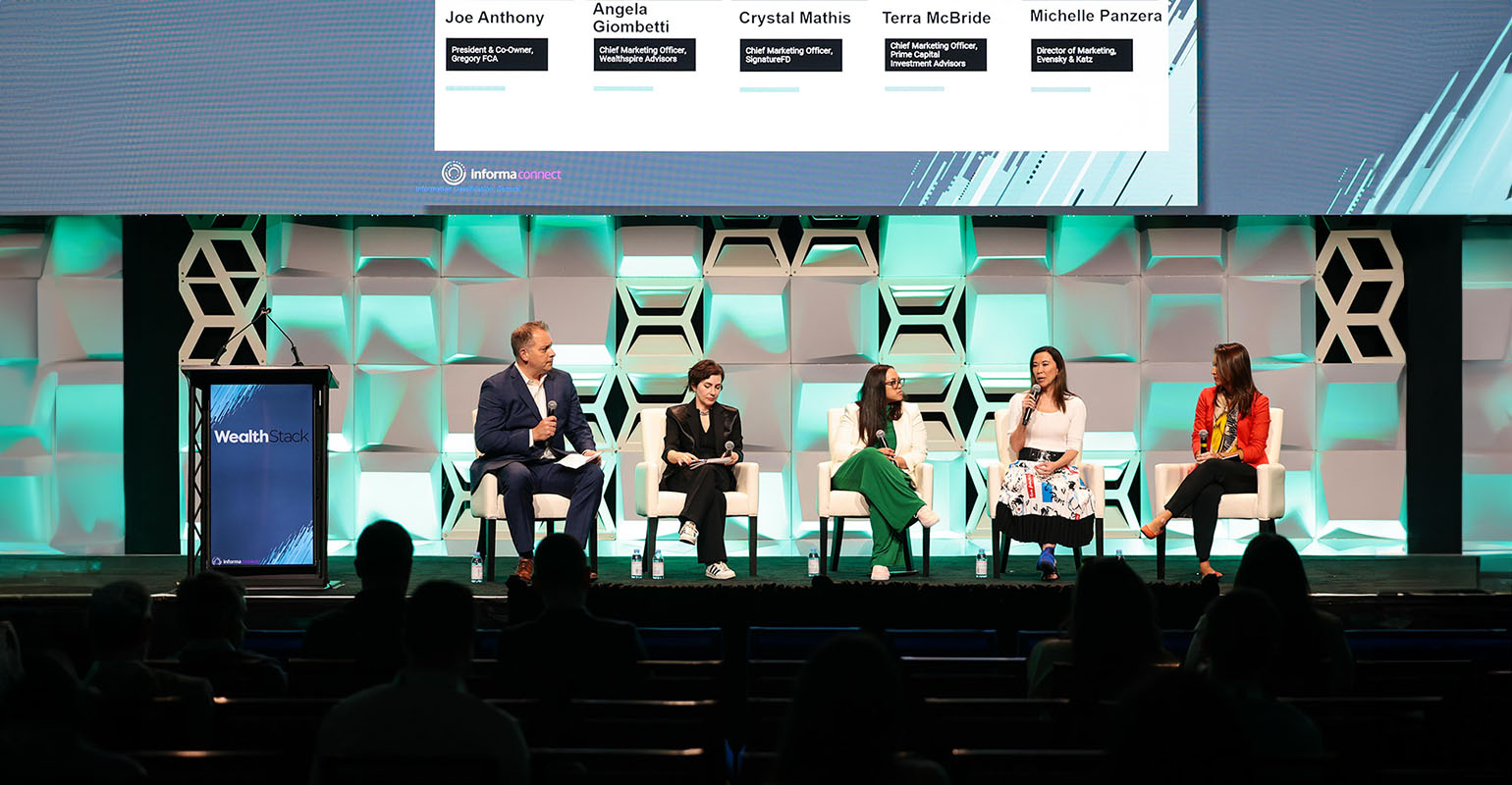
Task: Select the Joe Anthony name heading
Action: click(x=495, y=18)
